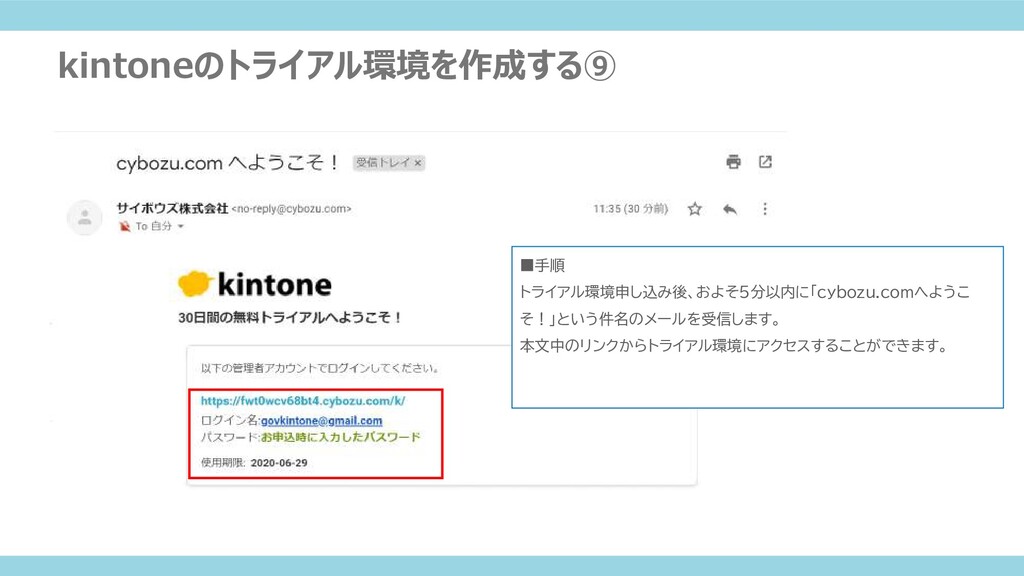Click the 受信トレイ label chip

pyautogui.click(x=389, y=163)
